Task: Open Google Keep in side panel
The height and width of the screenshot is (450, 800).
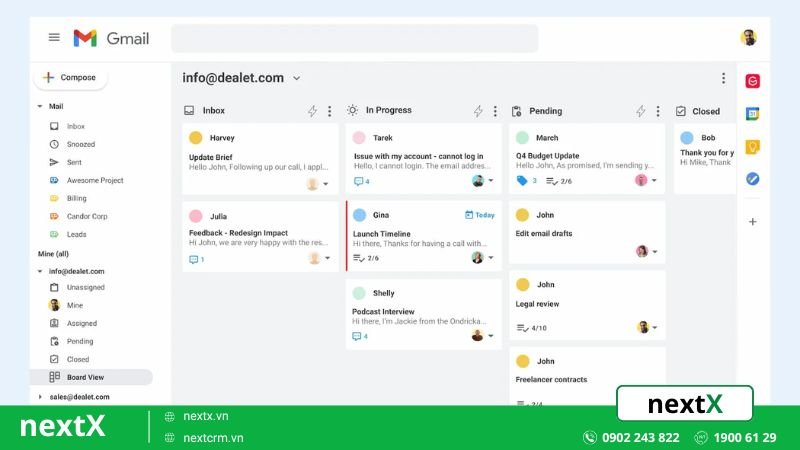Action: 753,147
